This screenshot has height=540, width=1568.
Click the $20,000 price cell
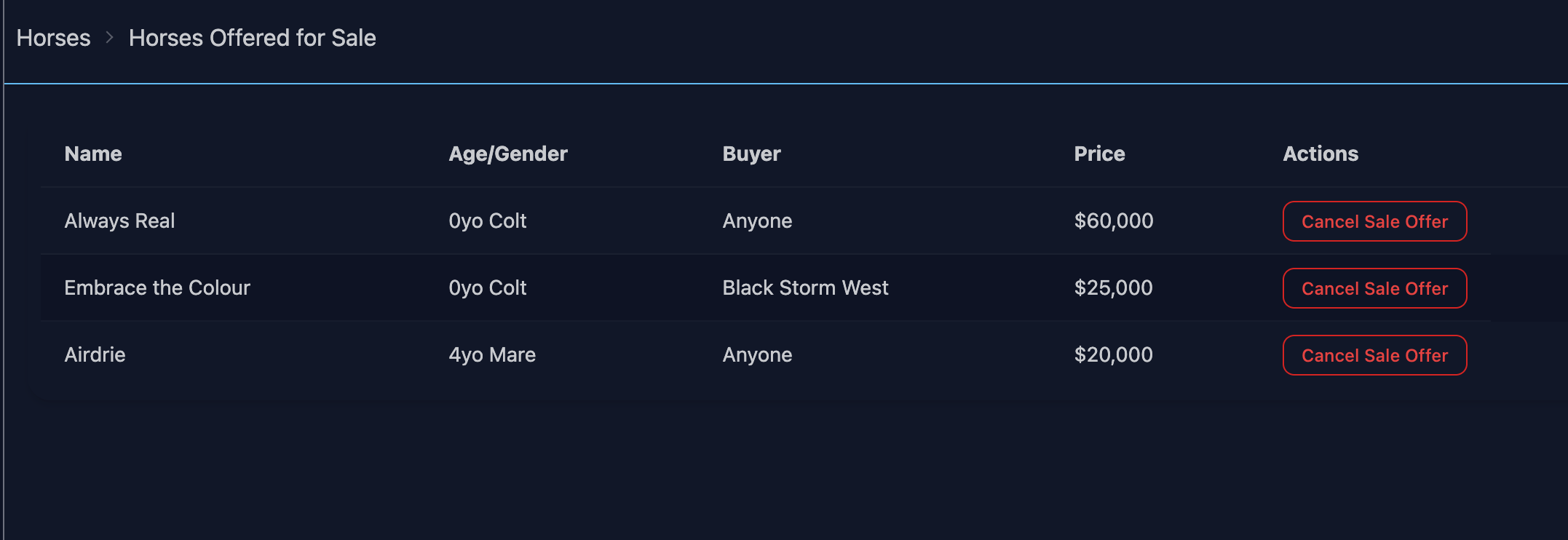pyautogui.click(x=1113, y=354)
